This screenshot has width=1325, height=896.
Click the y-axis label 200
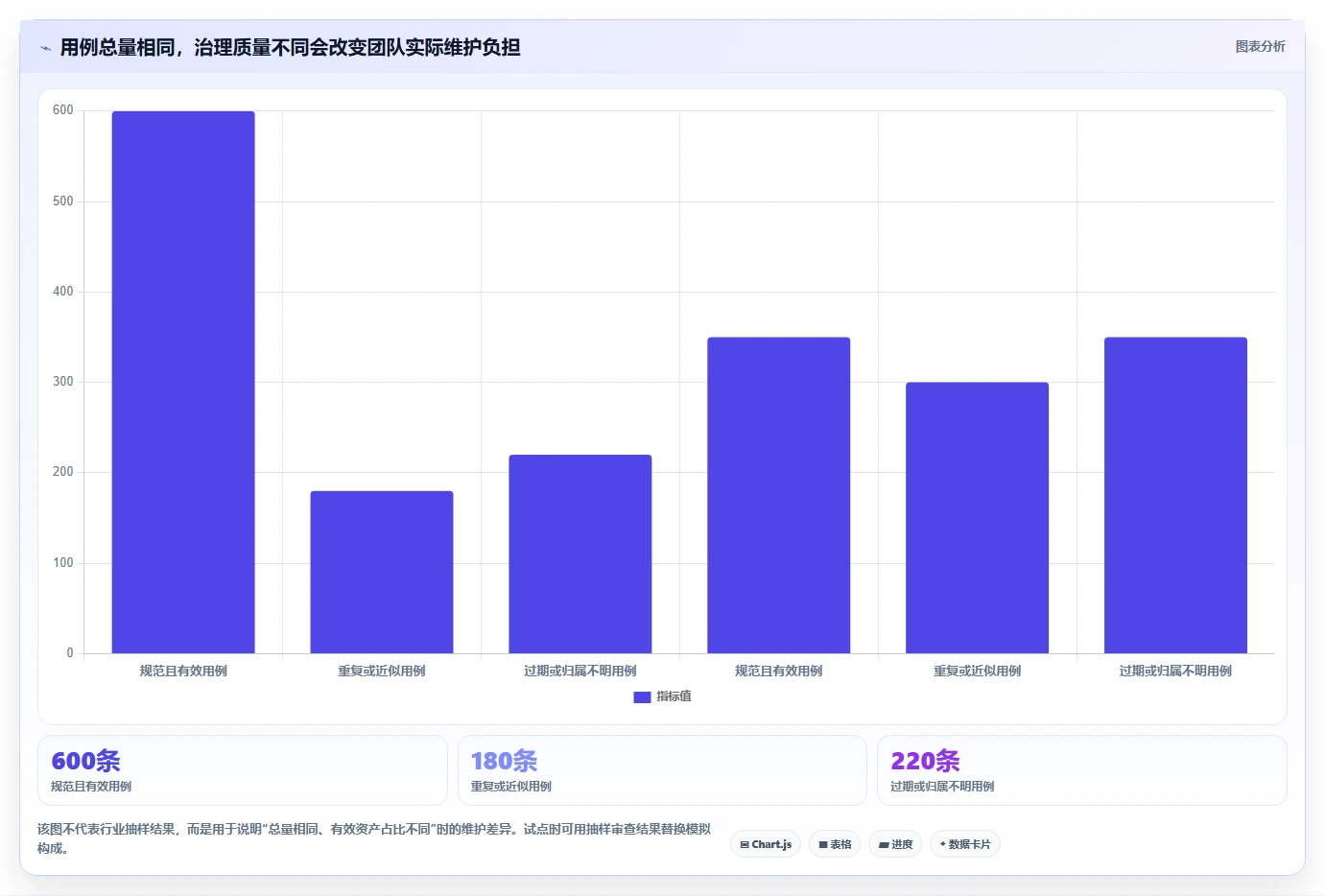63,472
